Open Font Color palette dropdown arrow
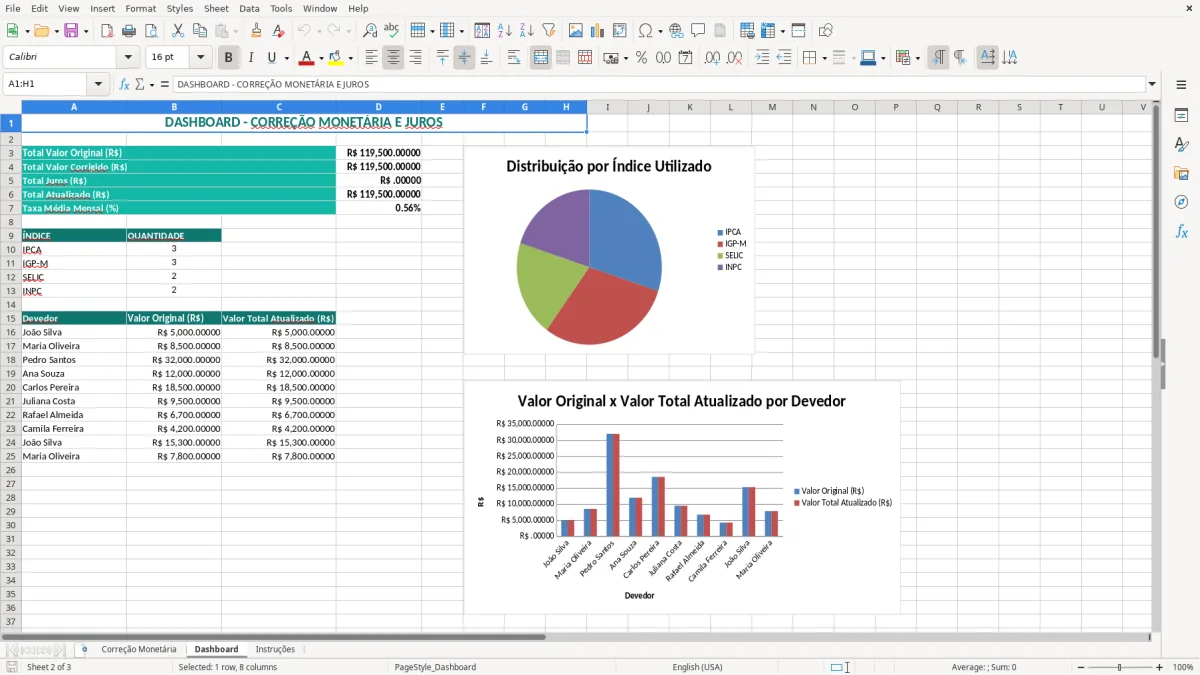Viewport: 1200px width, 675px height. pyautogui.click(x=321, y=58)
